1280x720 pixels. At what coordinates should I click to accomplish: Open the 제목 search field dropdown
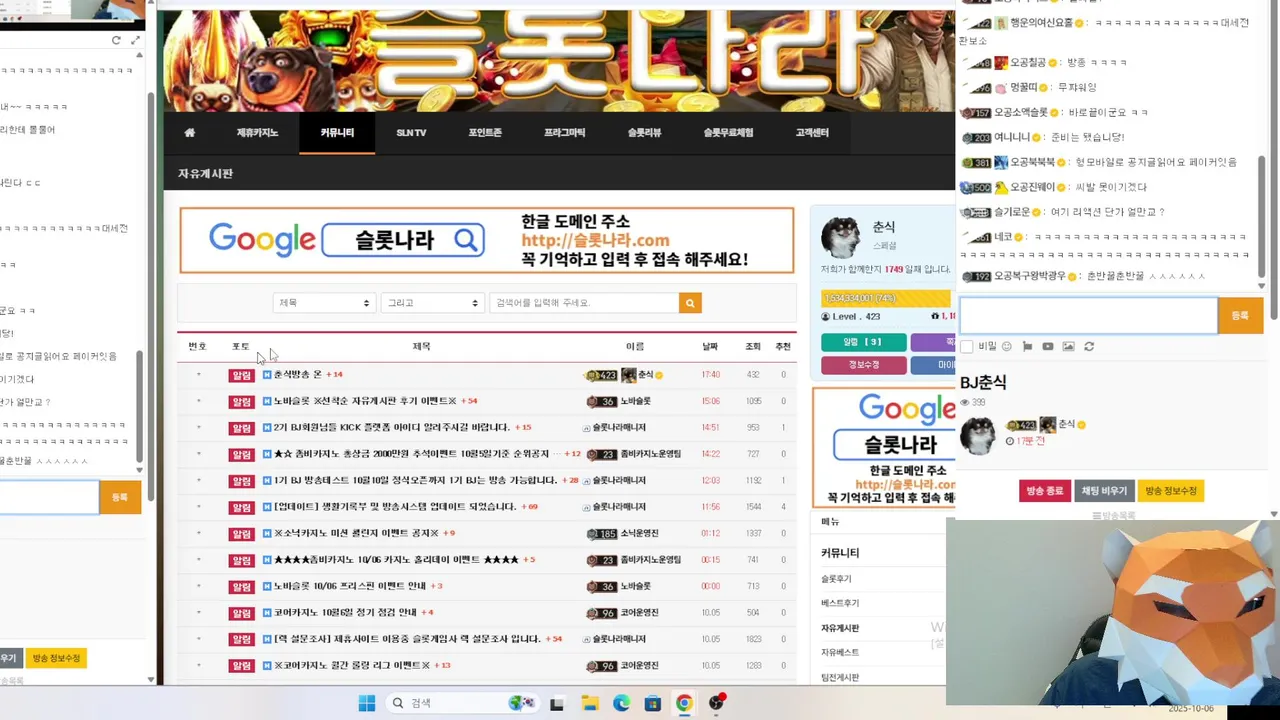click(324, 303)
